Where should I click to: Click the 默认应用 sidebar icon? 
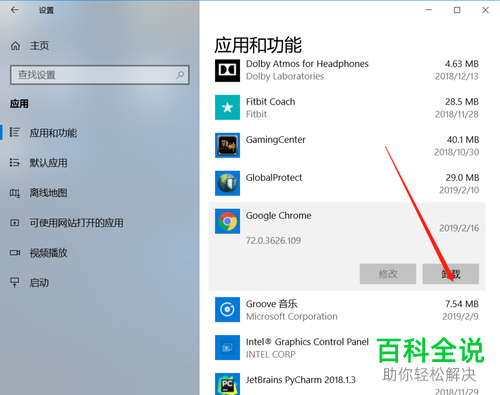click(x=15, y=162)
